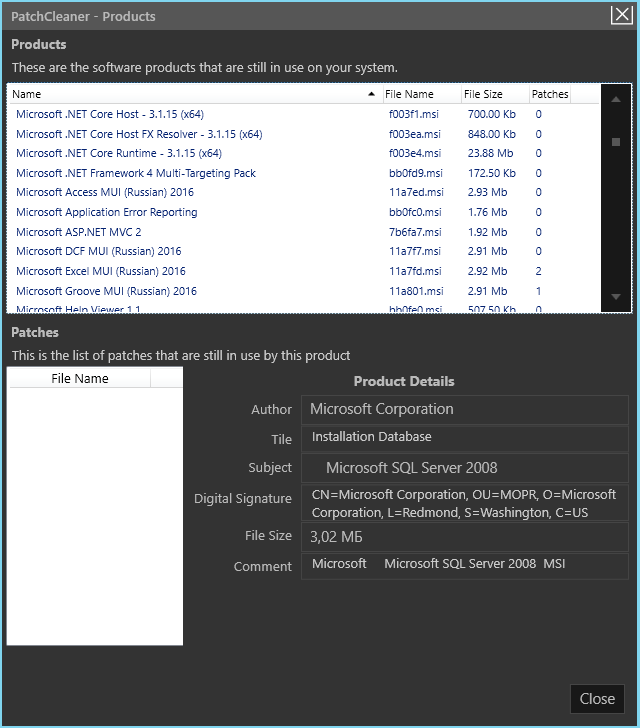Screen dimensions: 640x728
Task: Click patches count 1 for Groove MUI
Action: pos(538,291)
